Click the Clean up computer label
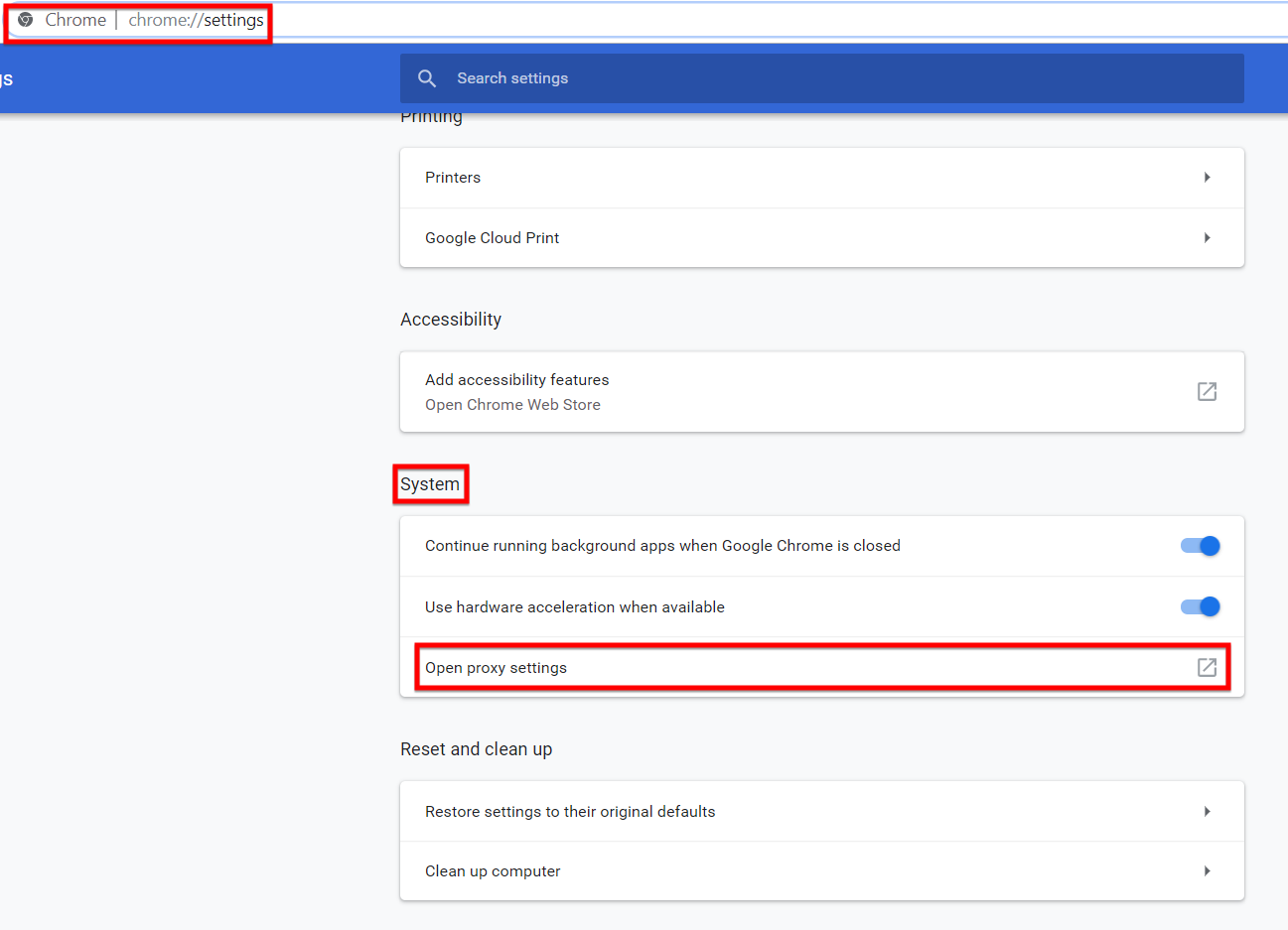 click(493, 871)
